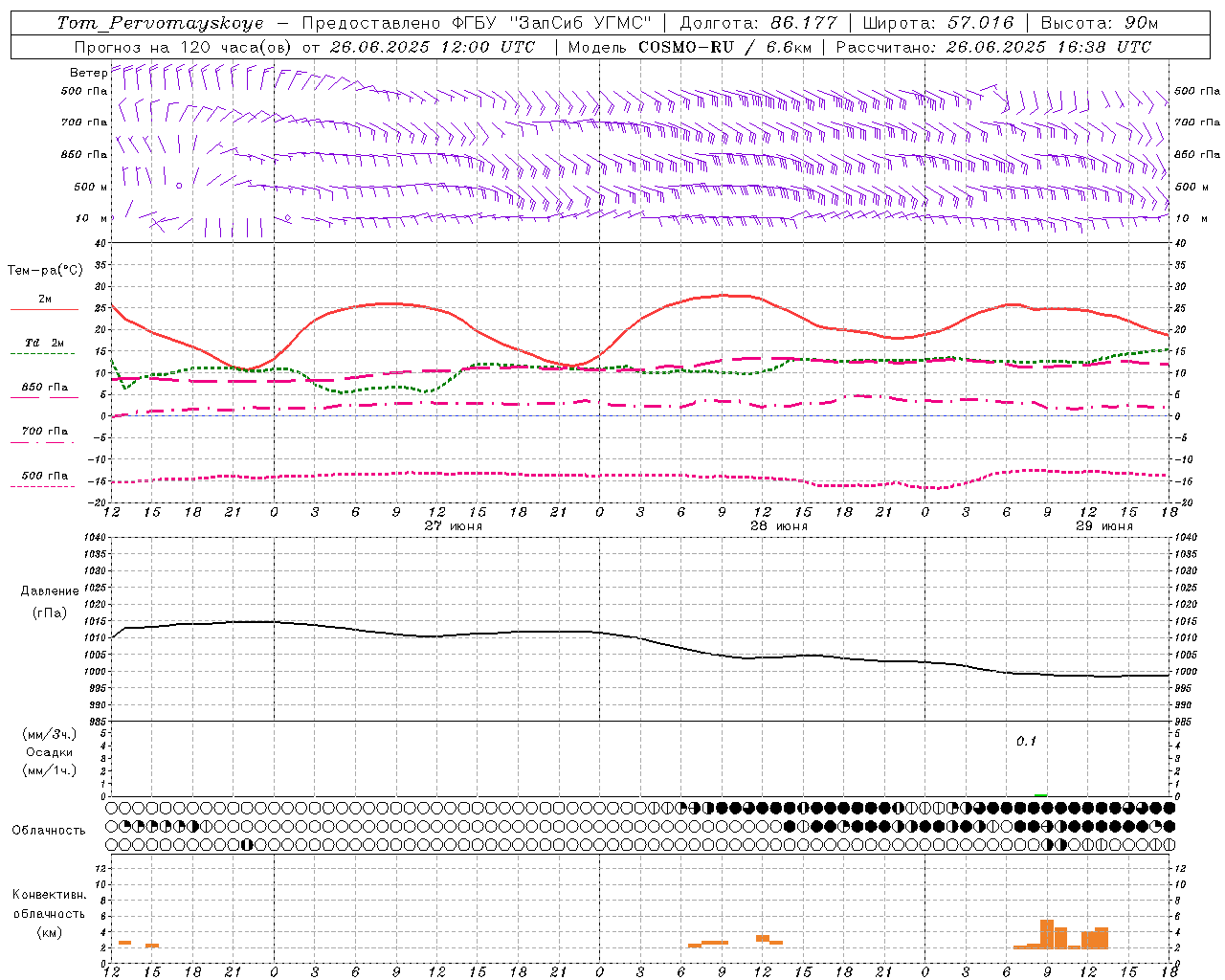Click the 1040 top value on left pressure axis

(x=93, y=538)
